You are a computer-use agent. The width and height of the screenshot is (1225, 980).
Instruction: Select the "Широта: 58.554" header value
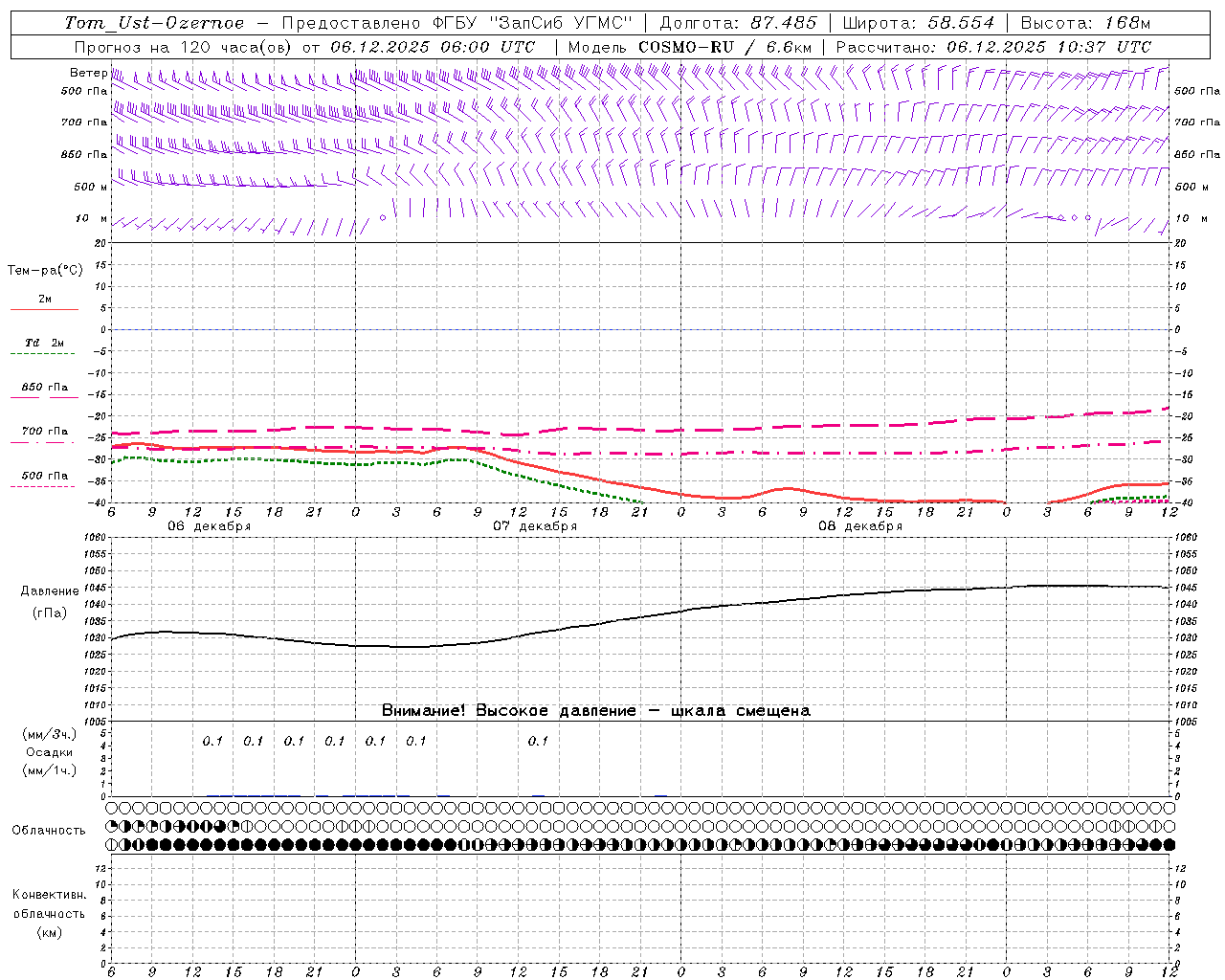918,23
